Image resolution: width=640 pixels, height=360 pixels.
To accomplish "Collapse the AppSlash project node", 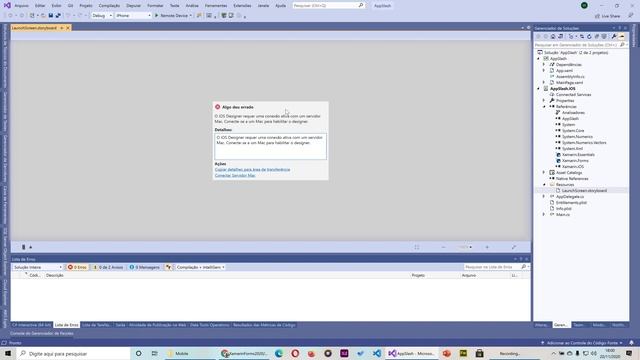I will (538, 59).
